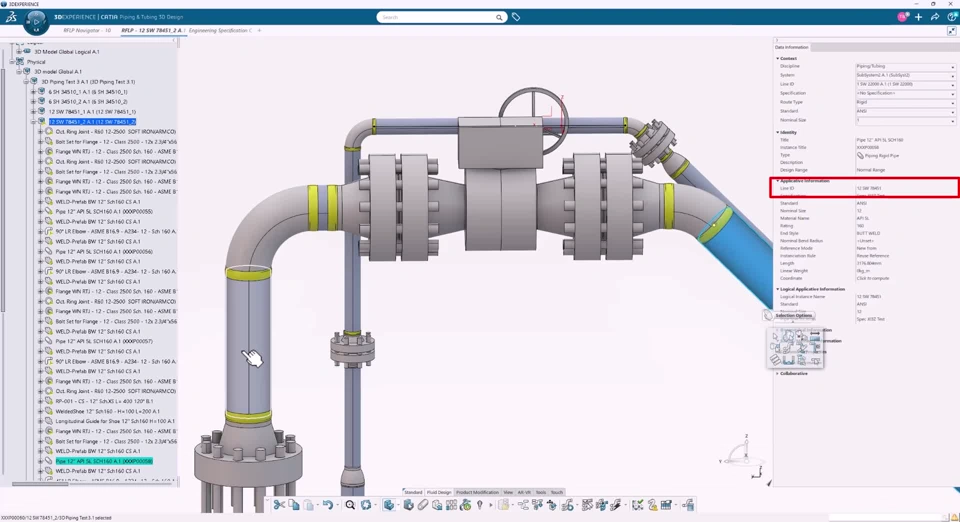Select RP-001 - CS - 12" tree item
This screenshot has width=960, height=522.
pyautogui.click(x=105, y=401)
